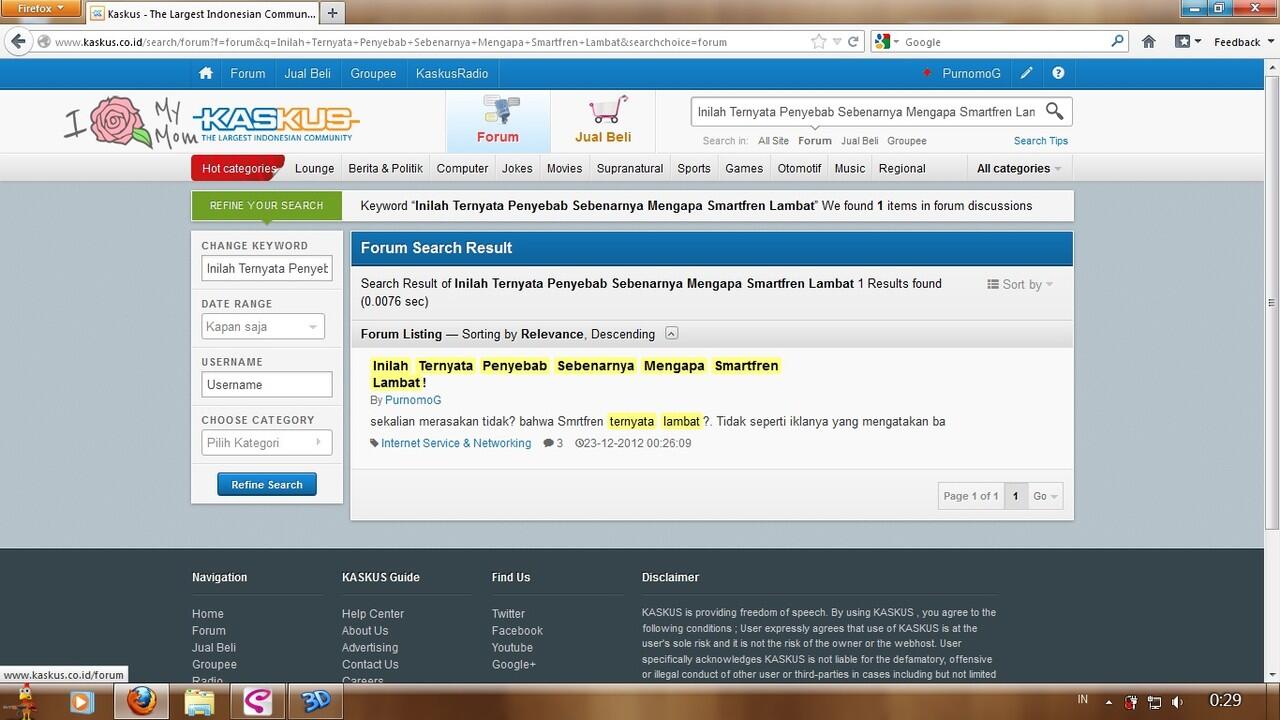Click the Google search magnifier in browser toolbar

tap(1118, 42)
